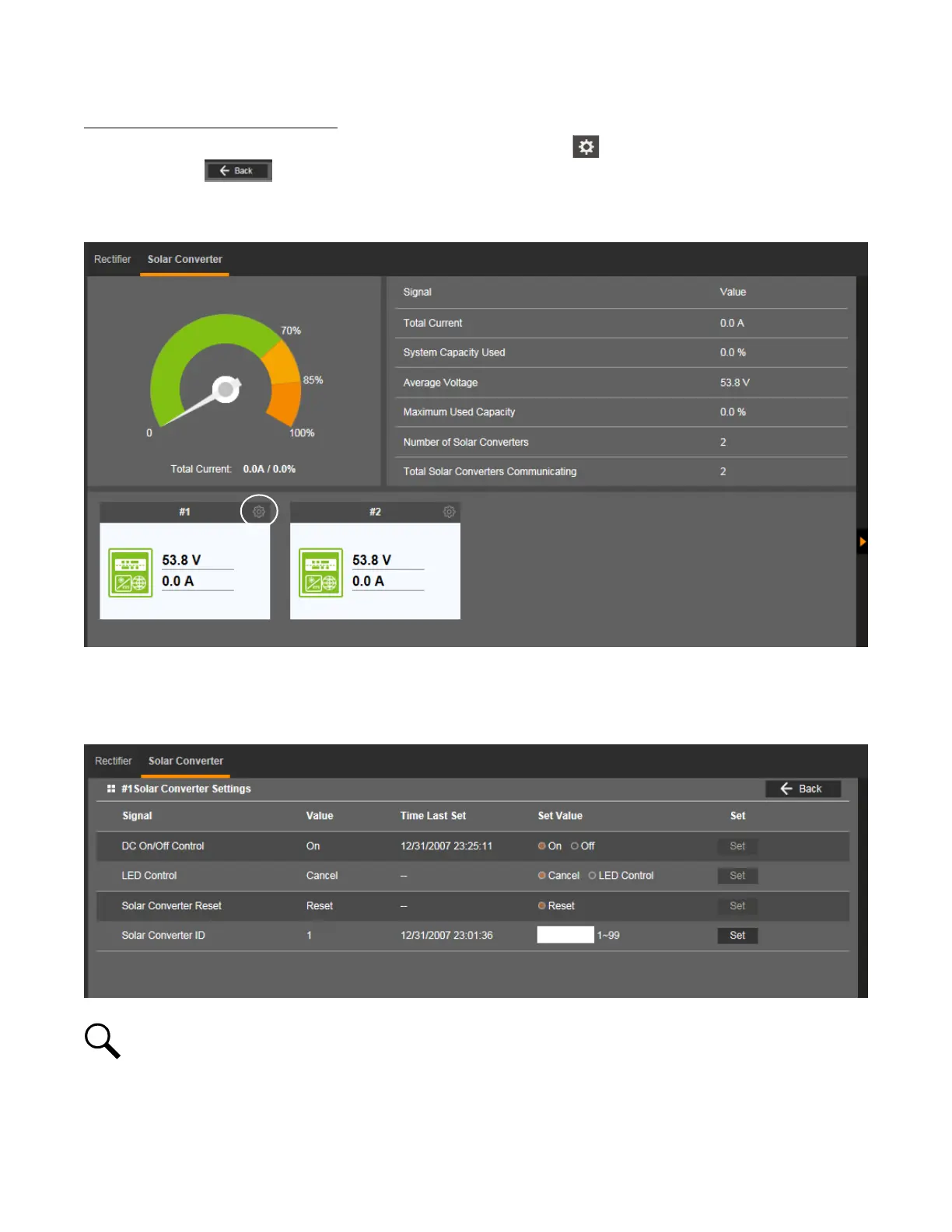Viewport: 952px width, 1232px height.
Task: Click Set for Solar Converter Reset
Action: point(737,906)
